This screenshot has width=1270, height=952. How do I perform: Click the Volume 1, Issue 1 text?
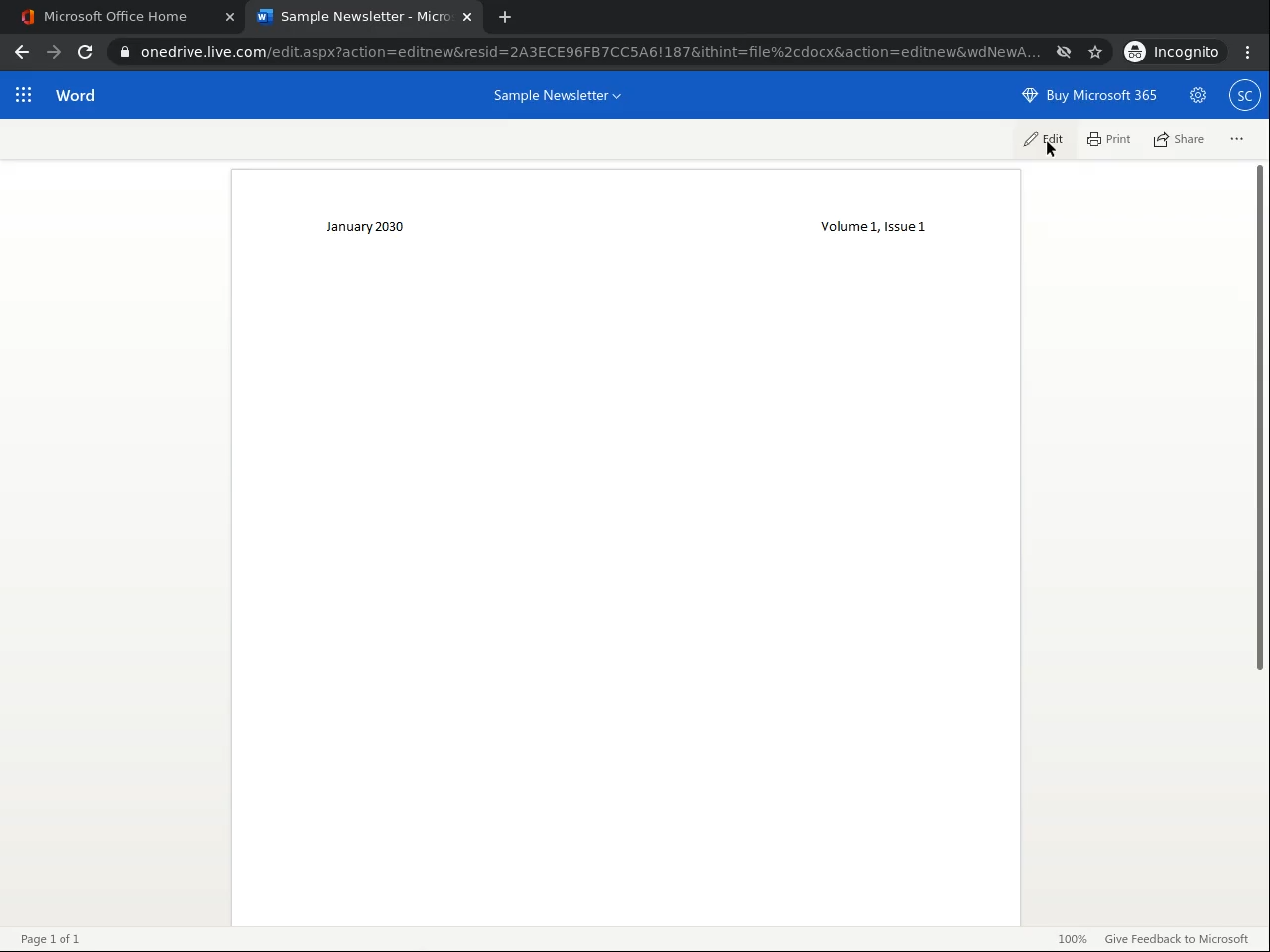click(872, 226)
